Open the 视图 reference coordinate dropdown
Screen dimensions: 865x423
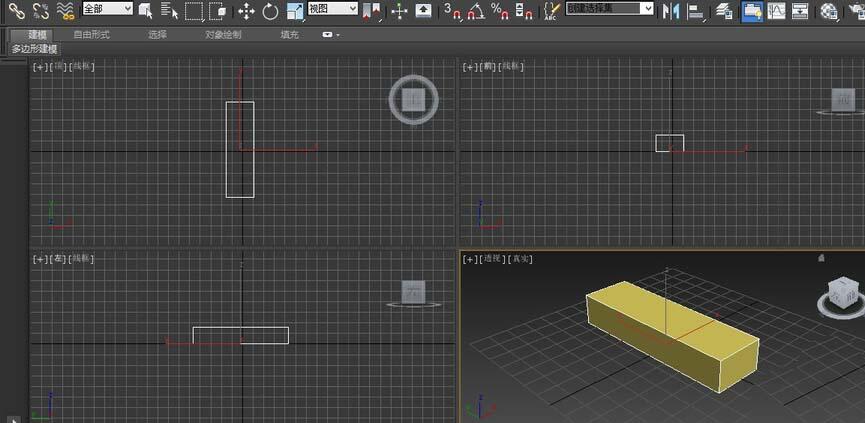pos(333,8)
